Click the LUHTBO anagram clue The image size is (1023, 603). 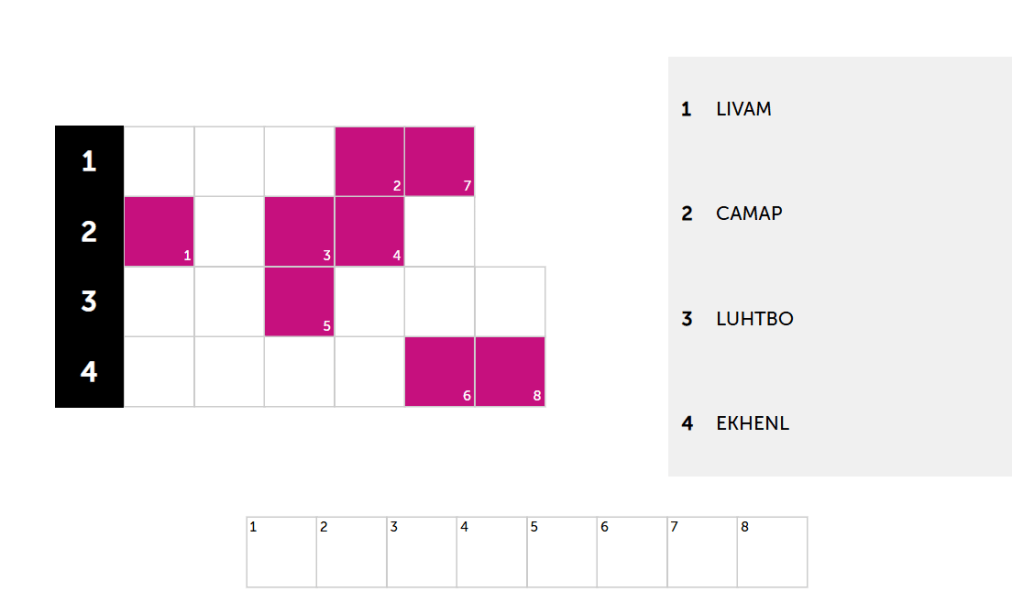pyautogui.click(x=754, y=319)
